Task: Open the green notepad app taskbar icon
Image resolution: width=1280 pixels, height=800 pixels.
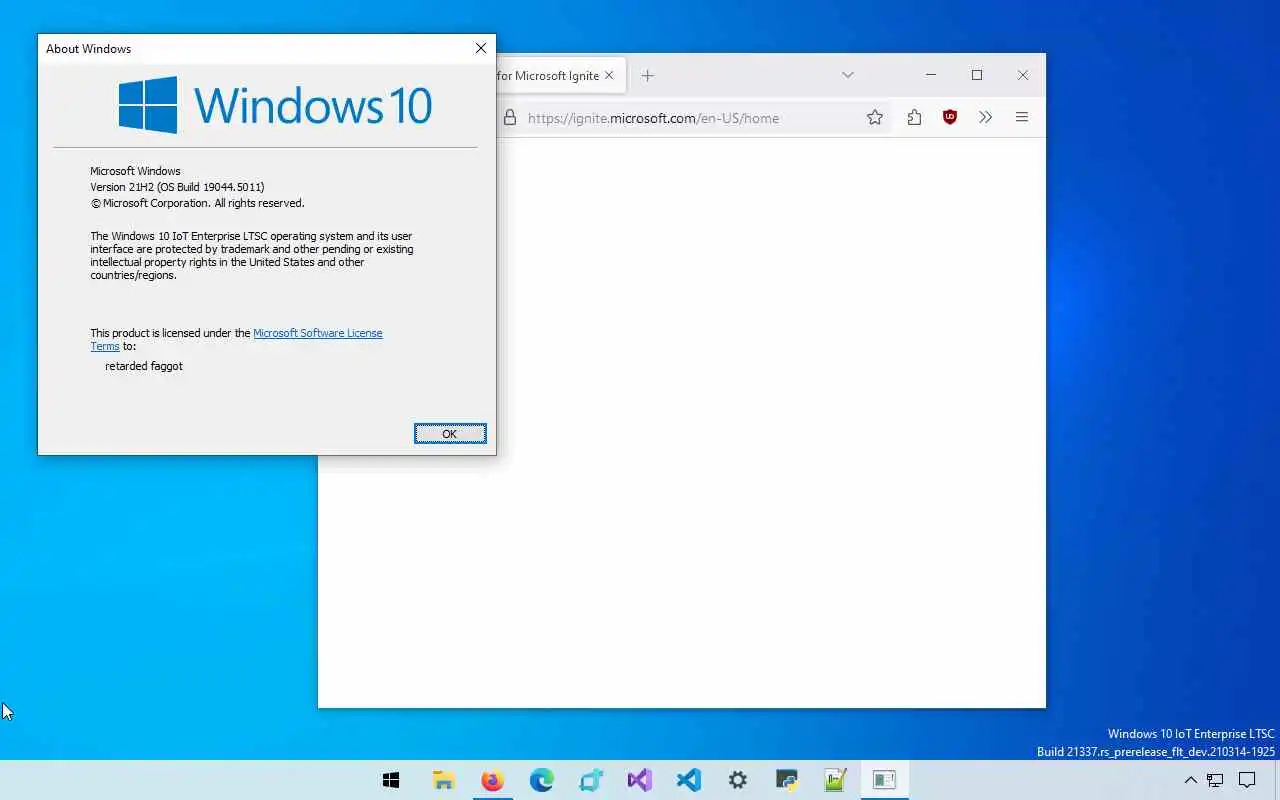Action: pos(835,780)
